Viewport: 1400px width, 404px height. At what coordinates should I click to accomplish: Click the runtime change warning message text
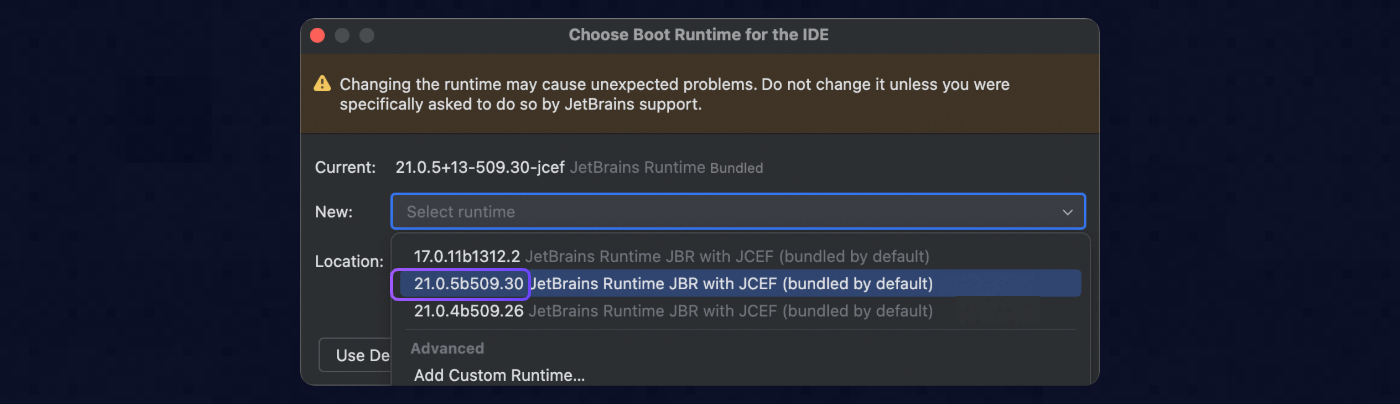[674, 94]
